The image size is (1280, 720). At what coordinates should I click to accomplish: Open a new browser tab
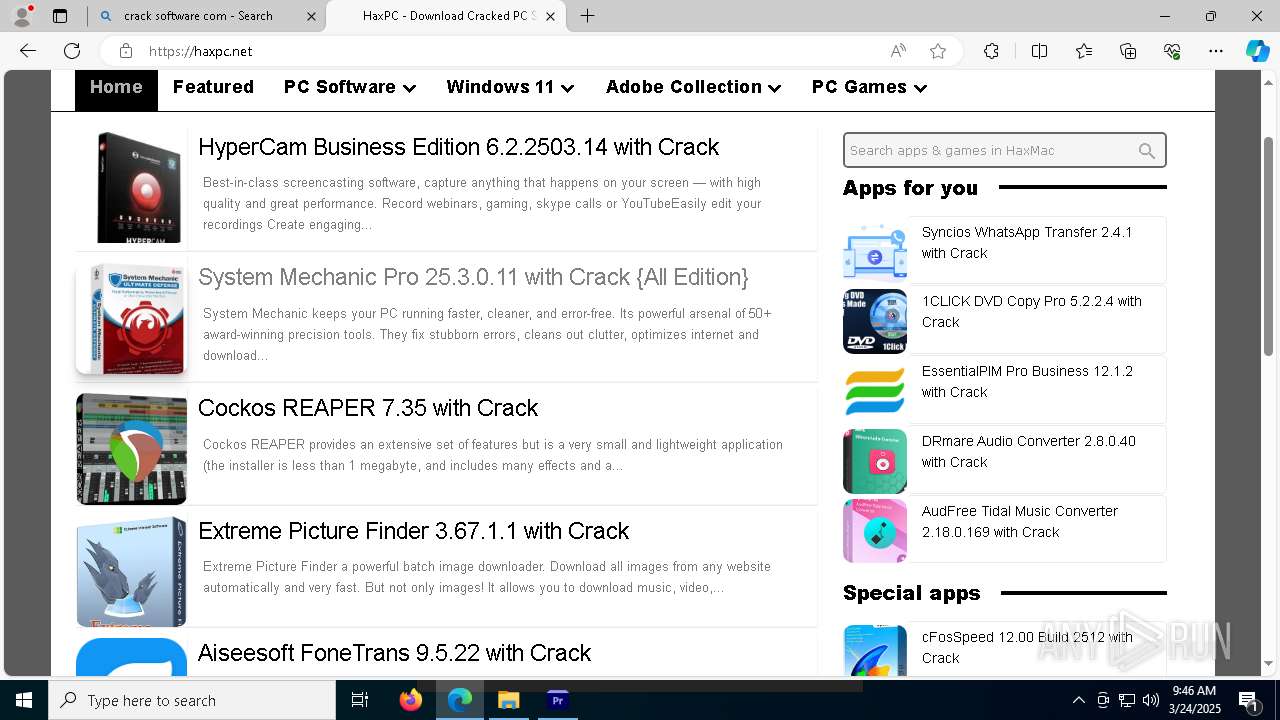point(588,16)
